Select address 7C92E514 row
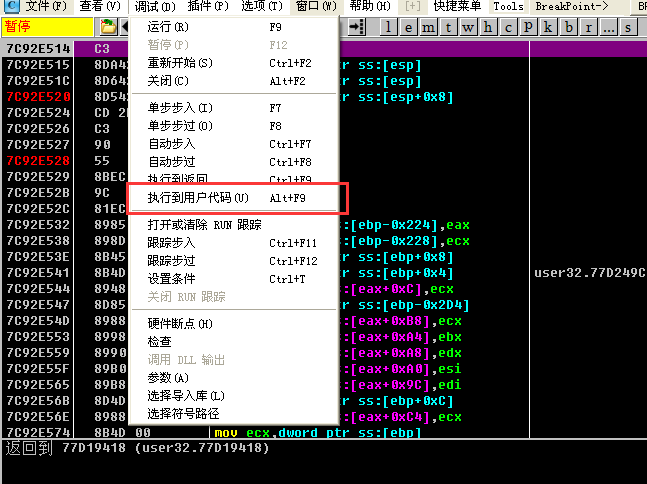This screenshot has height=484, width=647. pyautogui.click(x=38, y=49)
